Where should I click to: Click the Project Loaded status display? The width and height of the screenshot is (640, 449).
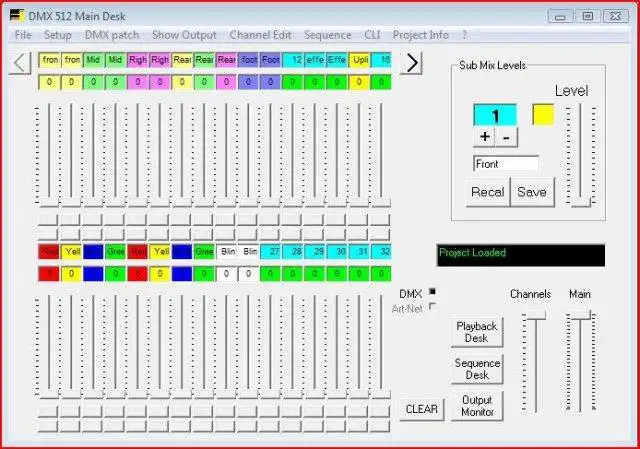(521, 255)
